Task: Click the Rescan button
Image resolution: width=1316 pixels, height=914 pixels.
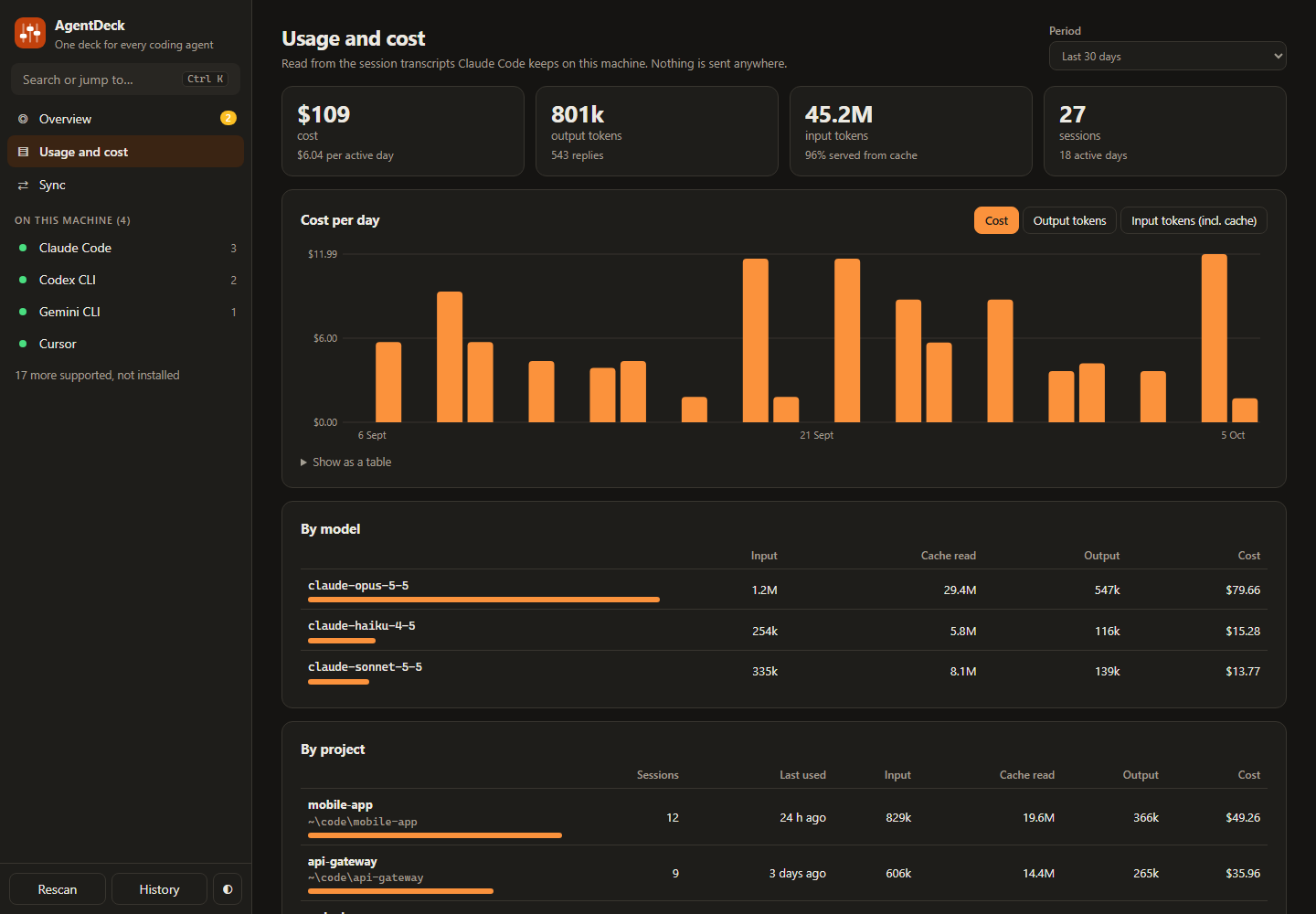Action: pos(58,889)
